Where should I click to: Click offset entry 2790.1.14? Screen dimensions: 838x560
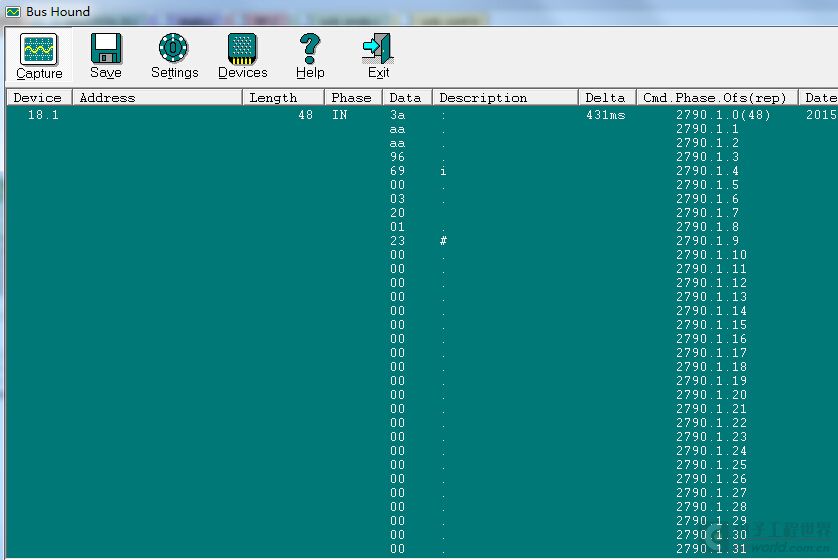(x=711, y=311)
